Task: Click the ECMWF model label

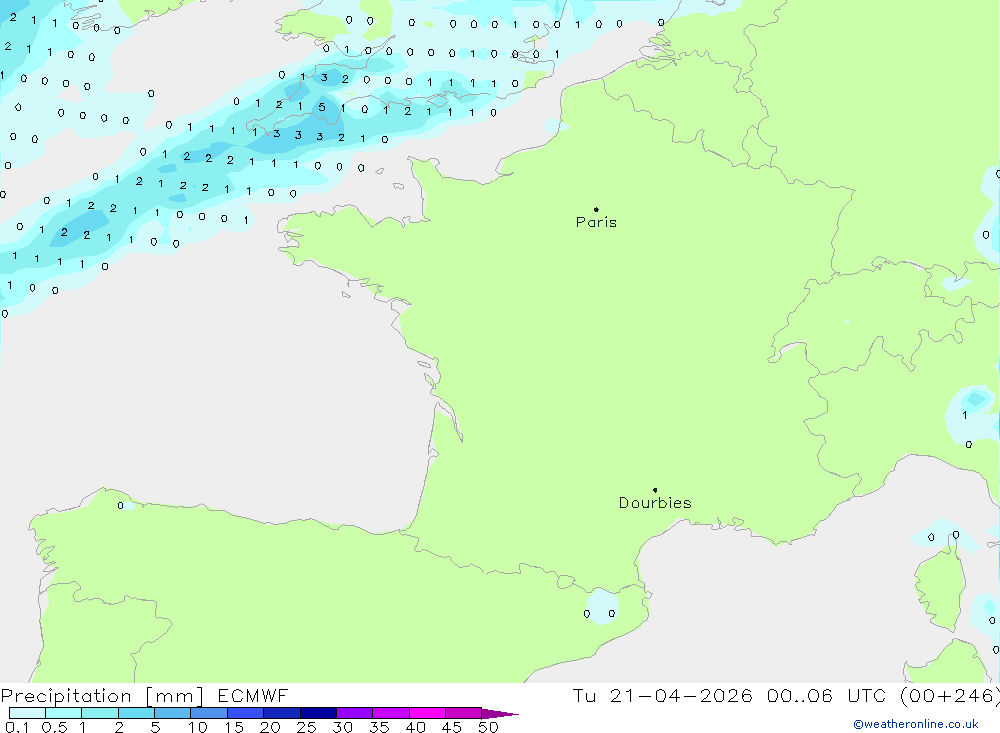Action: tap(253, 695)
